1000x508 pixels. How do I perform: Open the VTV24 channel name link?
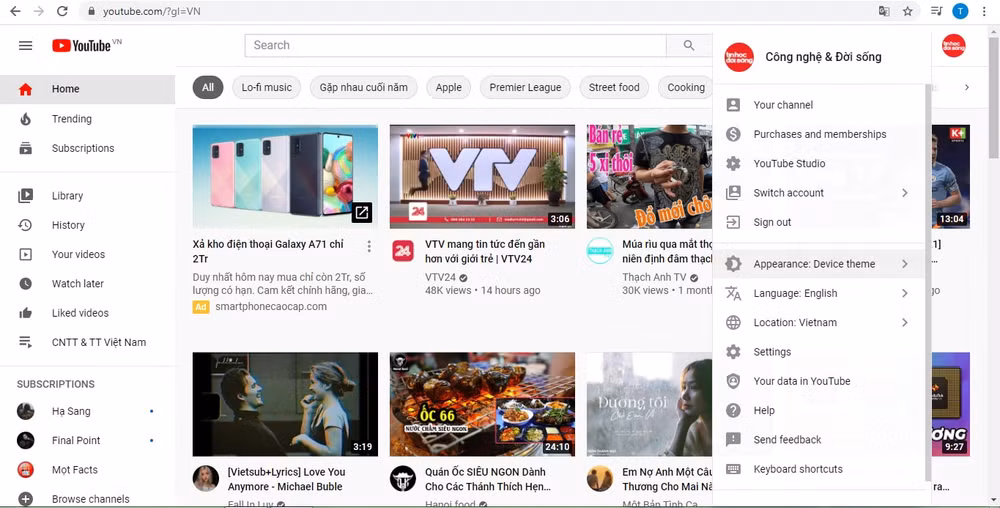pos(441,277)
